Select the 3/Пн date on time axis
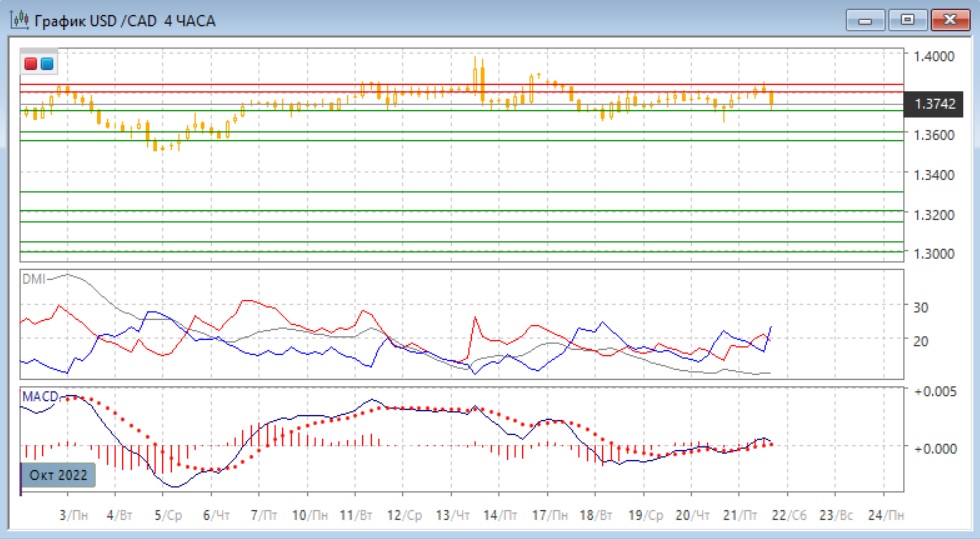Screen dimensions: 980x539 (x=71, y=515)
